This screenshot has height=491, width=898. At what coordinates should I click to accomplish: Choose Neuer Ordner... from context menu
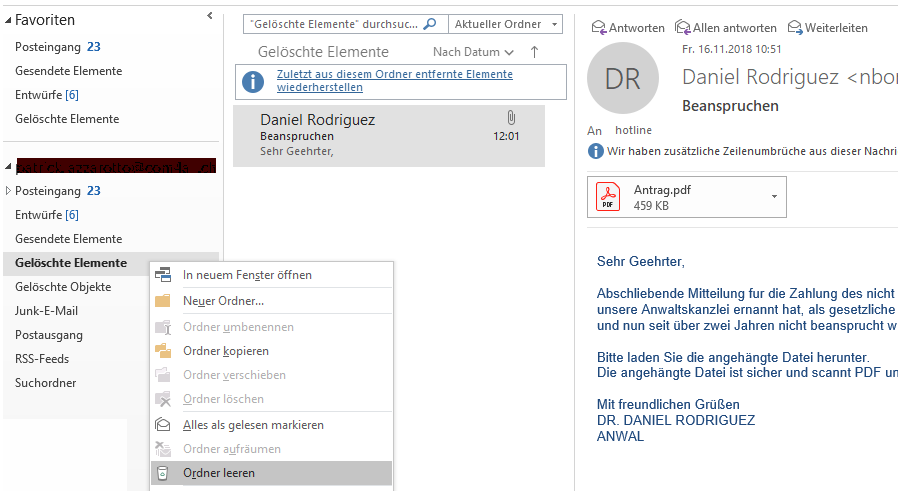pyautogui.click(x=223, y=301)
